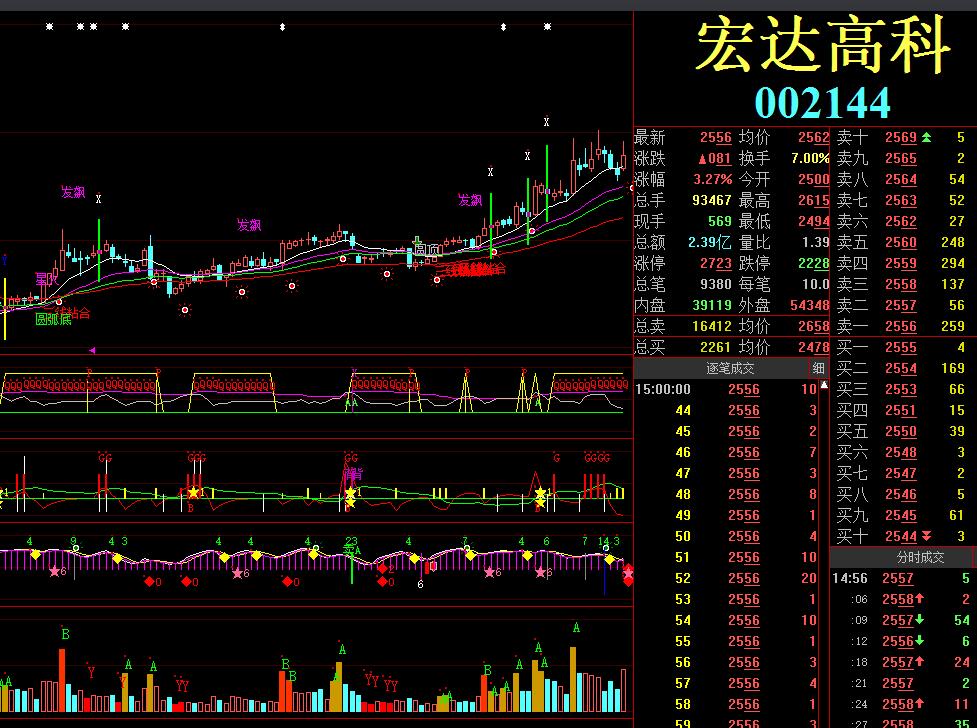Select the 卖一 price 2556
The height and width of the screenshot is (728, 977).
[901, 326]
